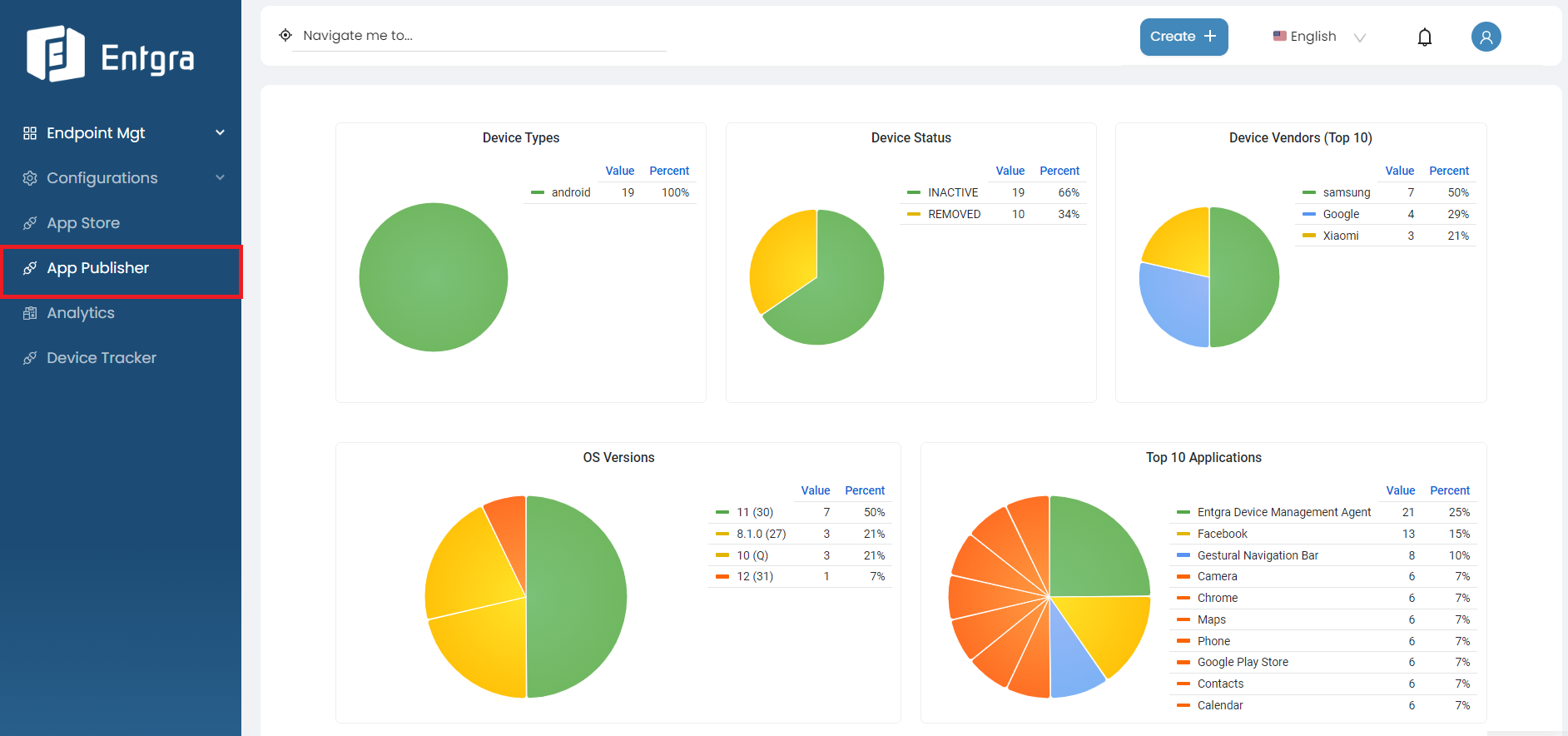Click the Analytics icon in sidebar
This screenshot has height=736, width=1568.
click(30, 313)
